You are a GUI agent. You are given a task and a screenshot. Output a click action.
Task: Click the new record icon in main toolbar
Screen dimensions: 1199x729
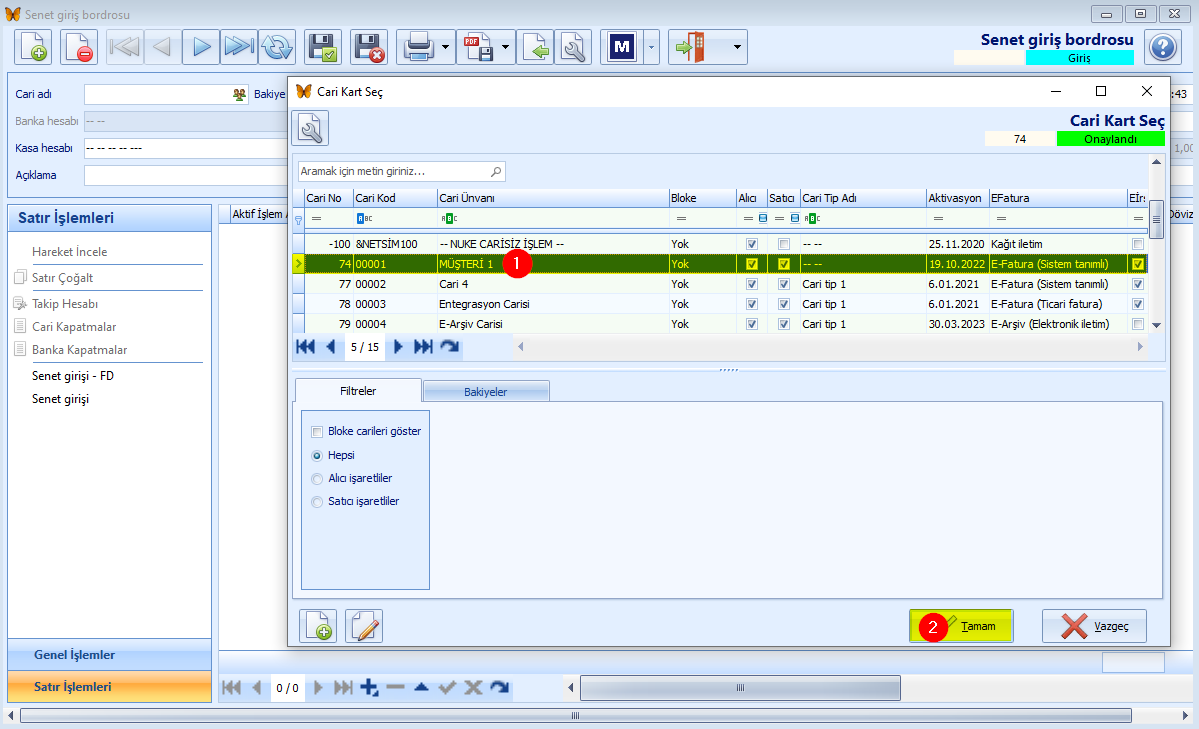(33, 47)
